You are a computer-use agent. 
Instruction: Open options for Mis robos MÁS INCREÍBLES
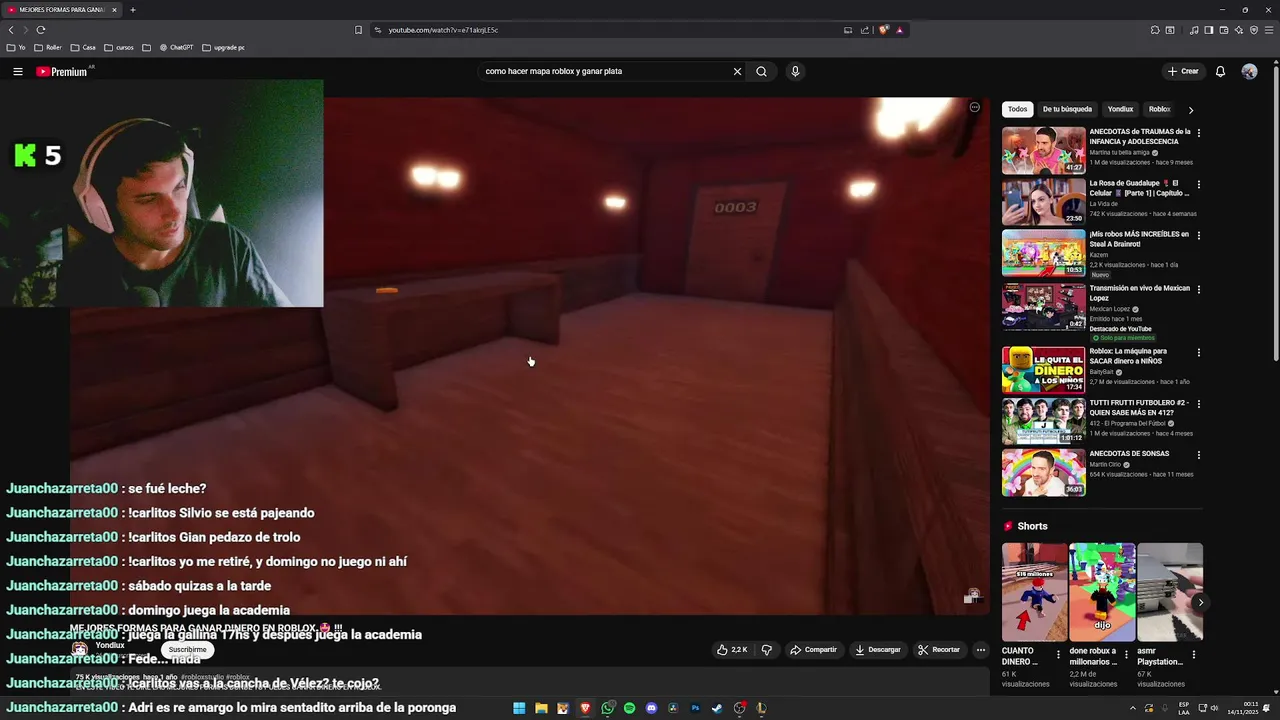1198,236
